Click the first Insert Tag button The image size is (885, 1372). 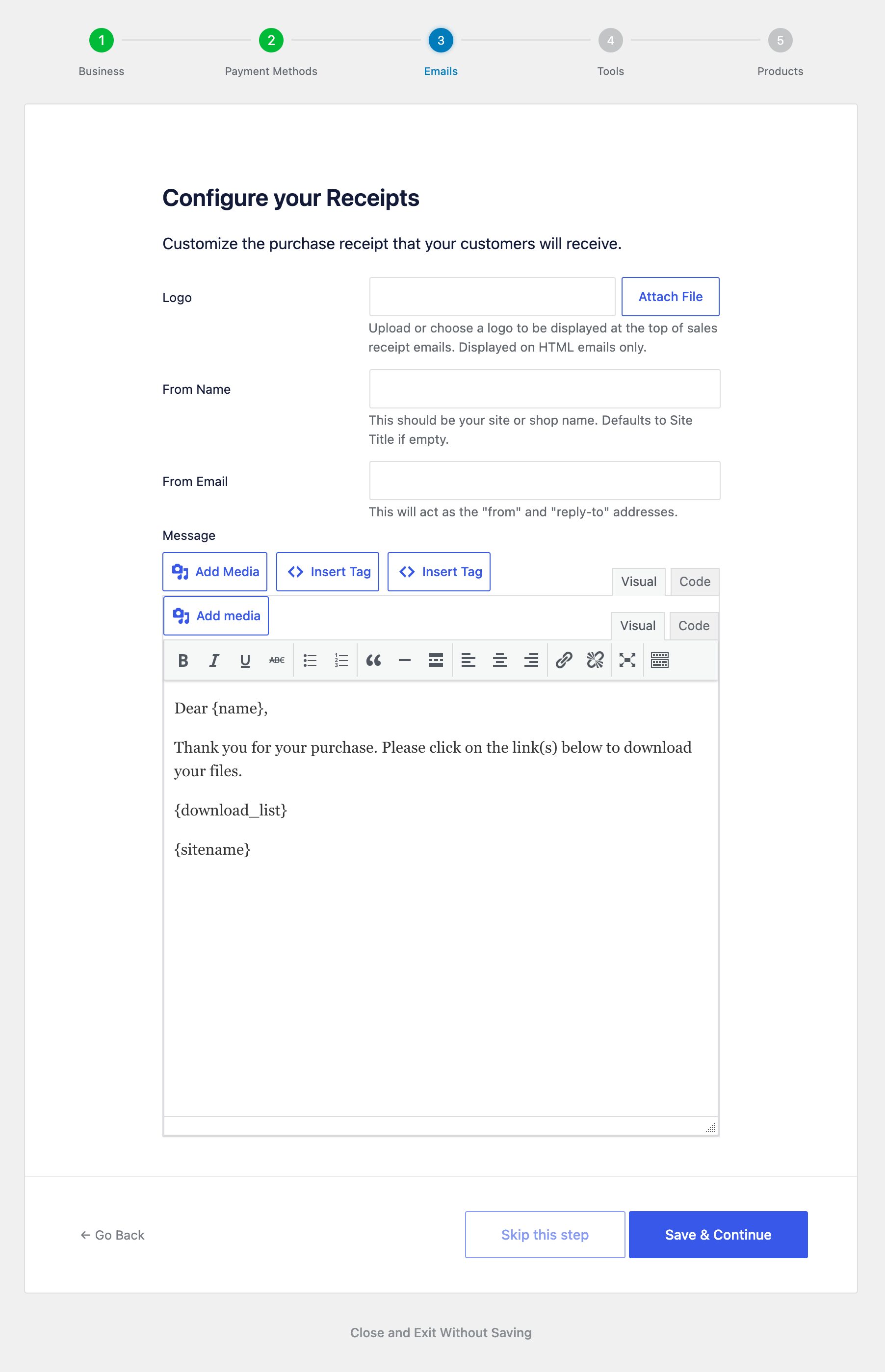[328, 572]
